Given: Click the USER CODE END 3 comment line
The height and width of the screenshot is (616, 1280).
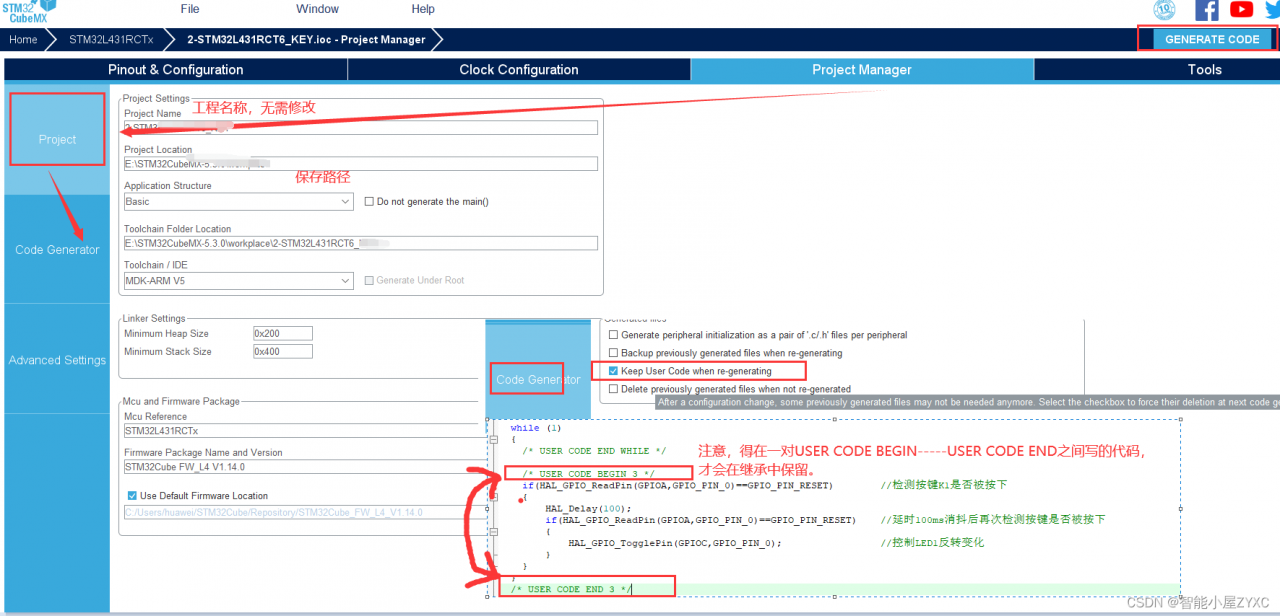Looking at the screenshot, I should pos(570,590).
